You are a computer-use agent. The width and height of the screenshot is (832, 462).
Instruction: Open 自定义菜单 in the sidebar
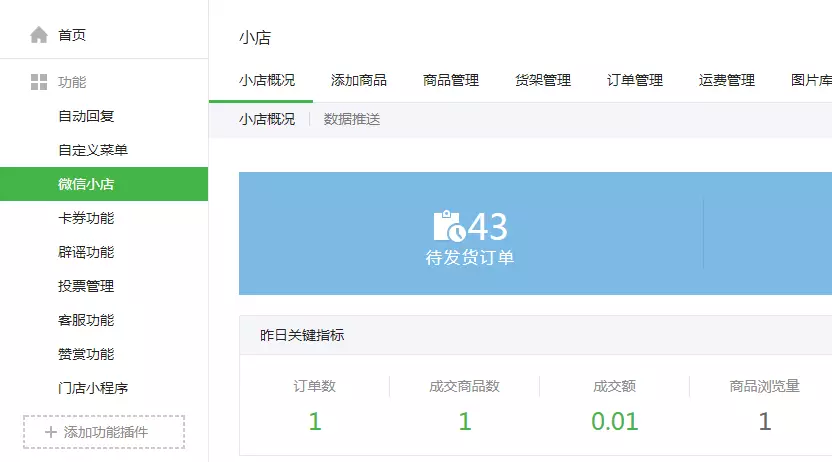pos(93,150)
